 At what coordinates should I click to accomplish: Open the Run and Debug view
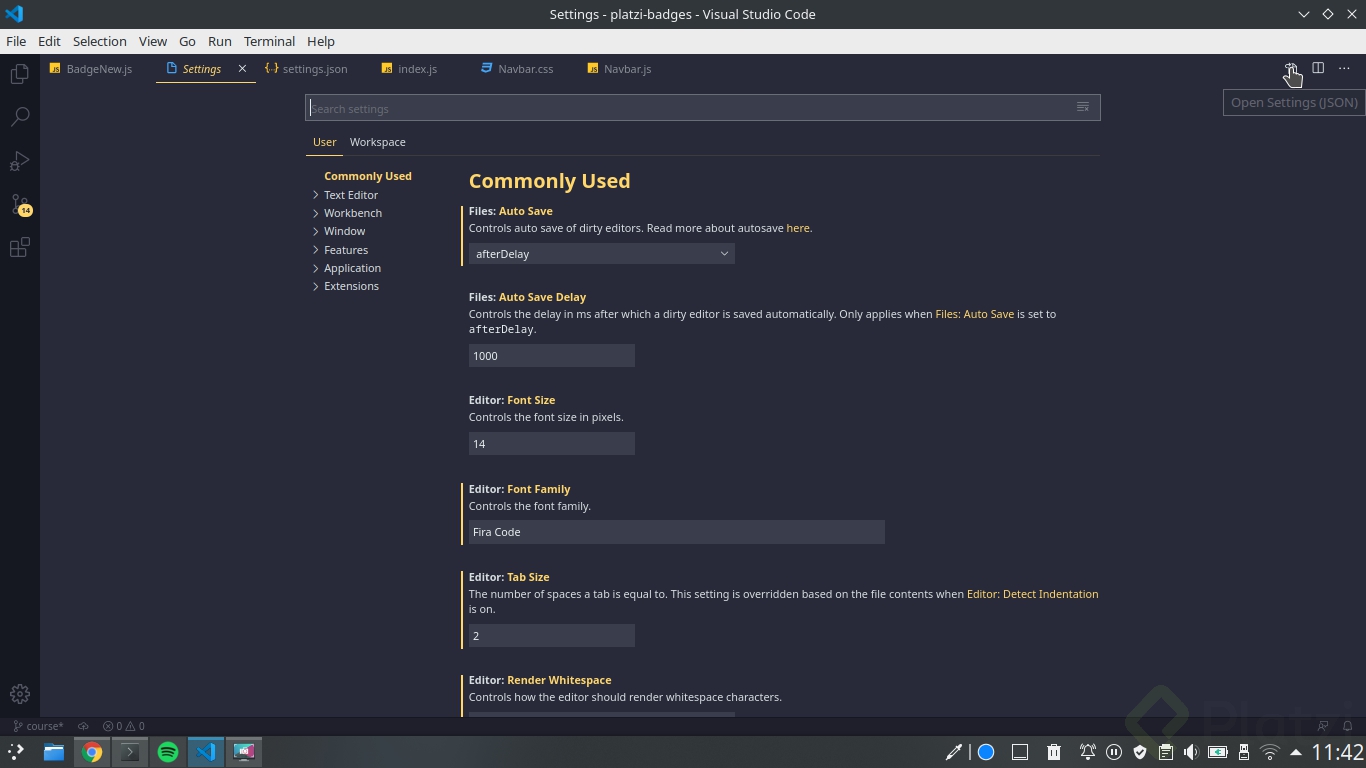(19, 161)
